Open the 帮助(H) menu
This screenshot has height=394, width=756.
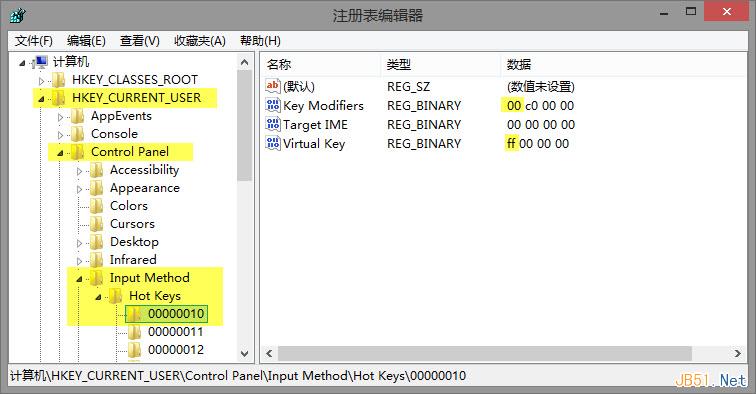tap(260, 41)
